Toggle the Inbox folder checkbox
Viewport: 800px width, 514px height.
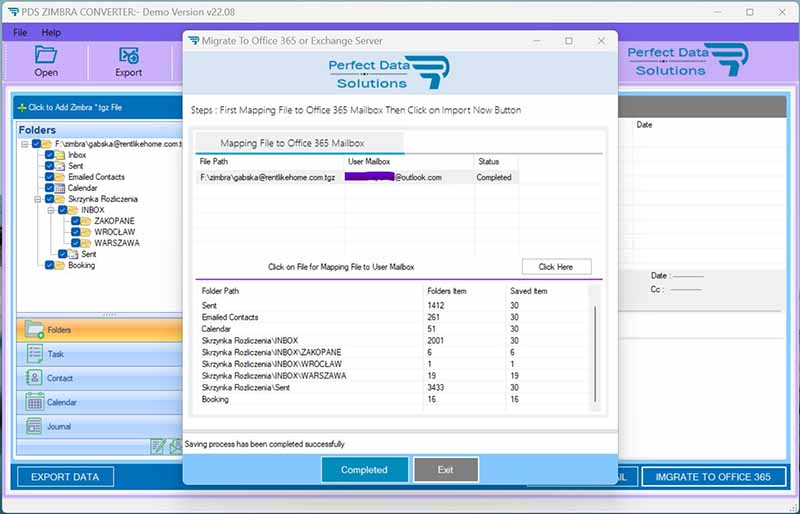tap(49, 155)
